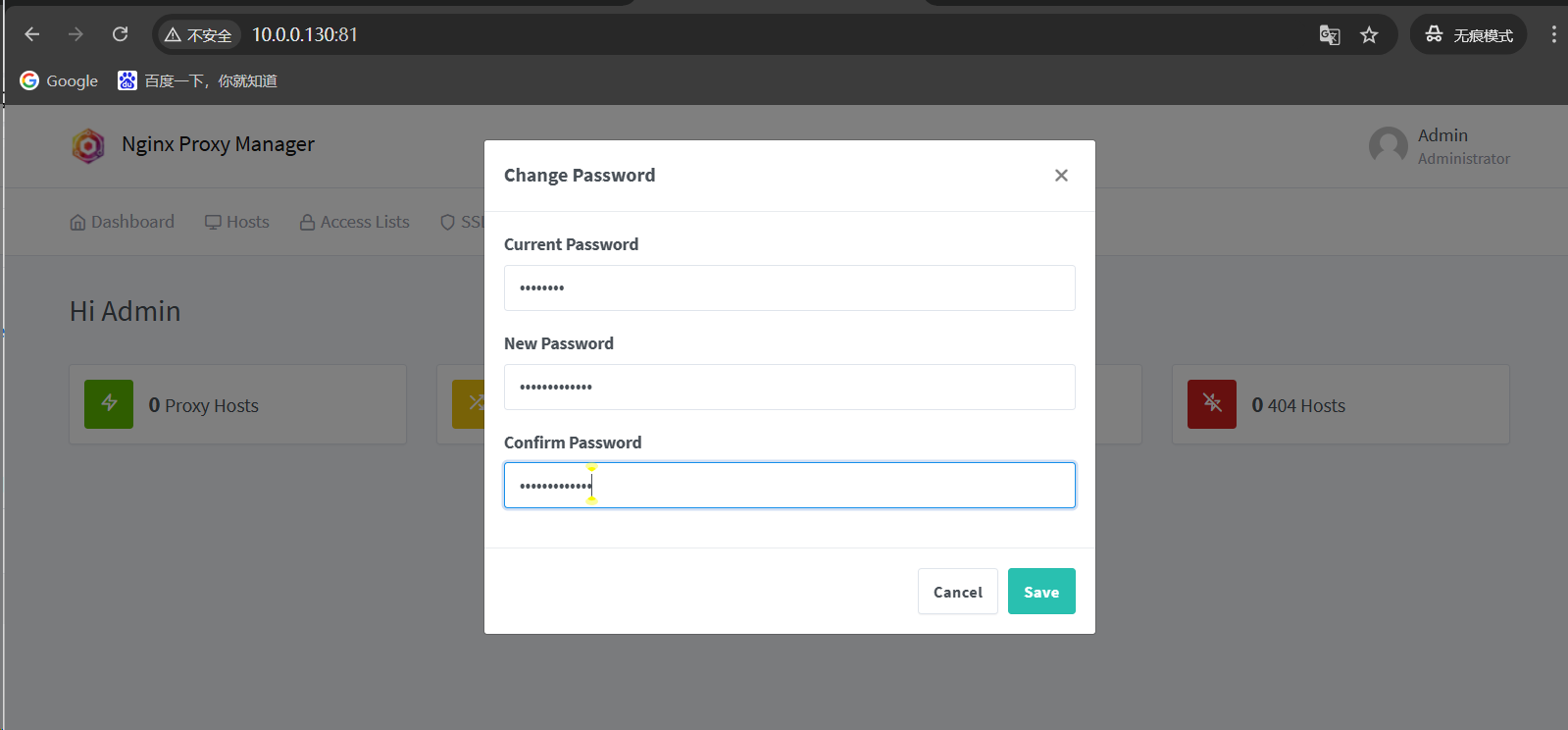Image resolution: width=1568 pixels, height=730 pixels.
Task: Click the Nginx Proxy Manager logo icon
Action: 88,145
